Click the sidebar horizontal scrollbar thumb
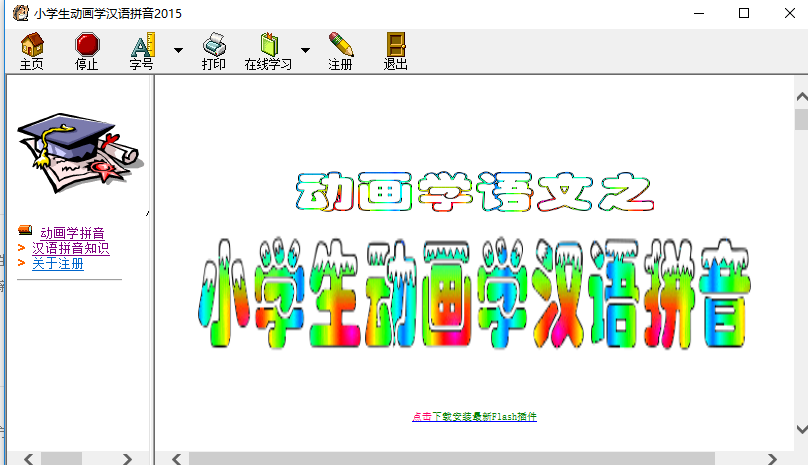 coord(61,458)
